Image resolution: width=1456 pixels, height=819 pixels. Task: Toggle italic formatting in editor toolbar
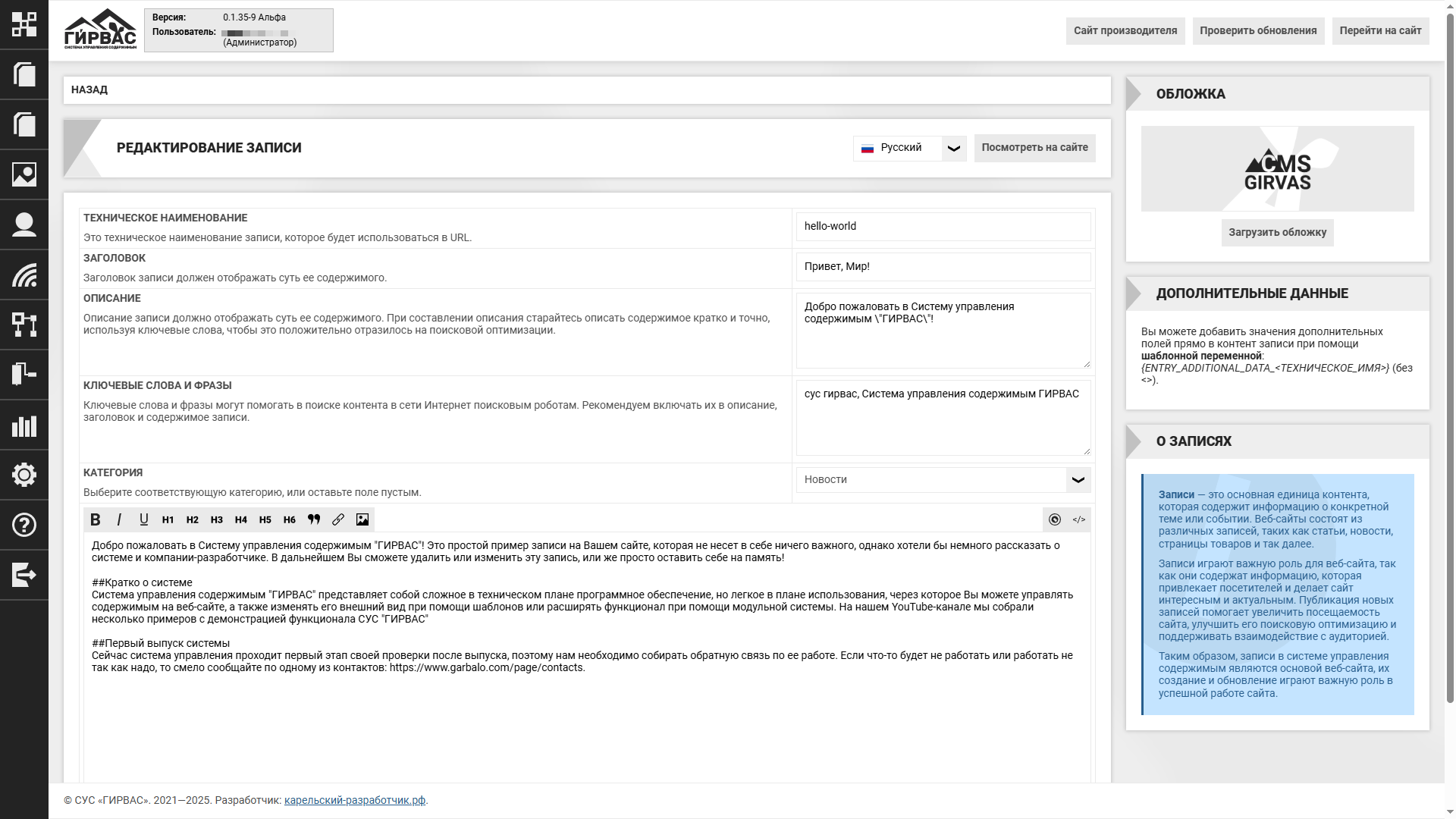[x=119, y=519]
